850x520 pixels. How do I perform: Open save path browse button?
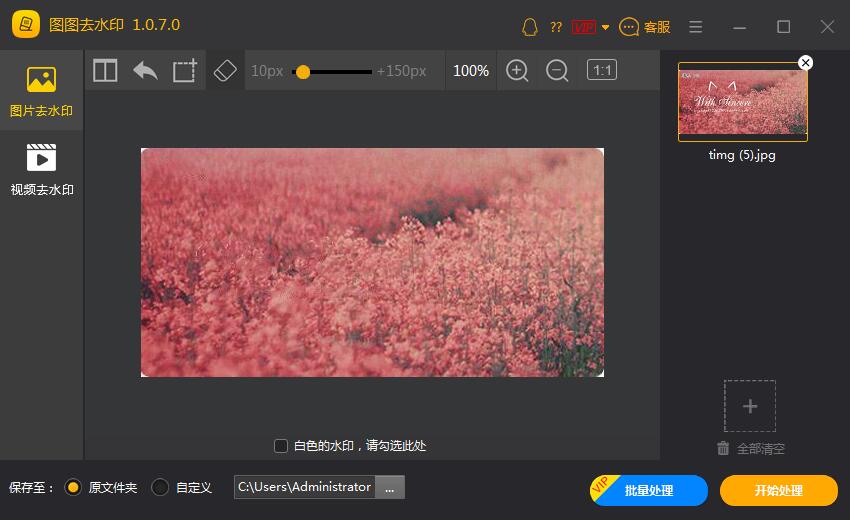pyautogui.click(x=390, y=487)
